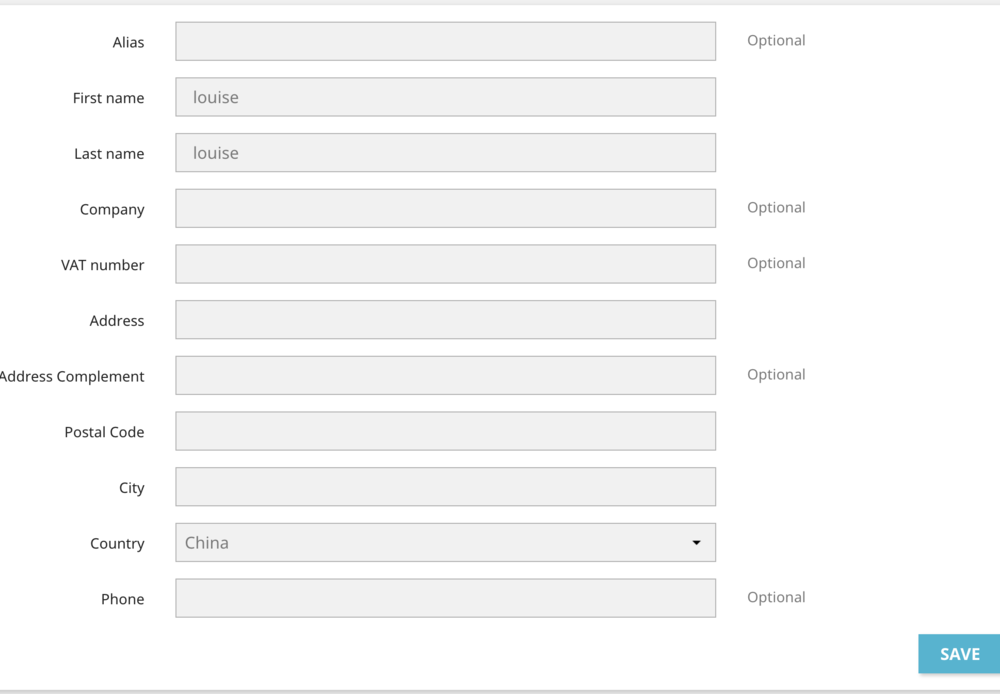Viewport: 1000px width, 694px height.
Task: Click the Last name field showing louise
Action: coord(445,152)
